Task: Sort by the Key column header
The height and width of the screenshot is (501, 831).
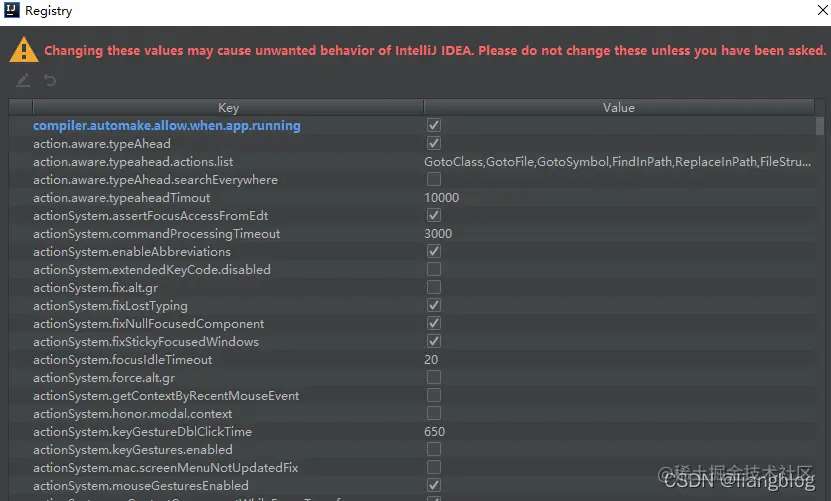Action: tap(228, 108)
